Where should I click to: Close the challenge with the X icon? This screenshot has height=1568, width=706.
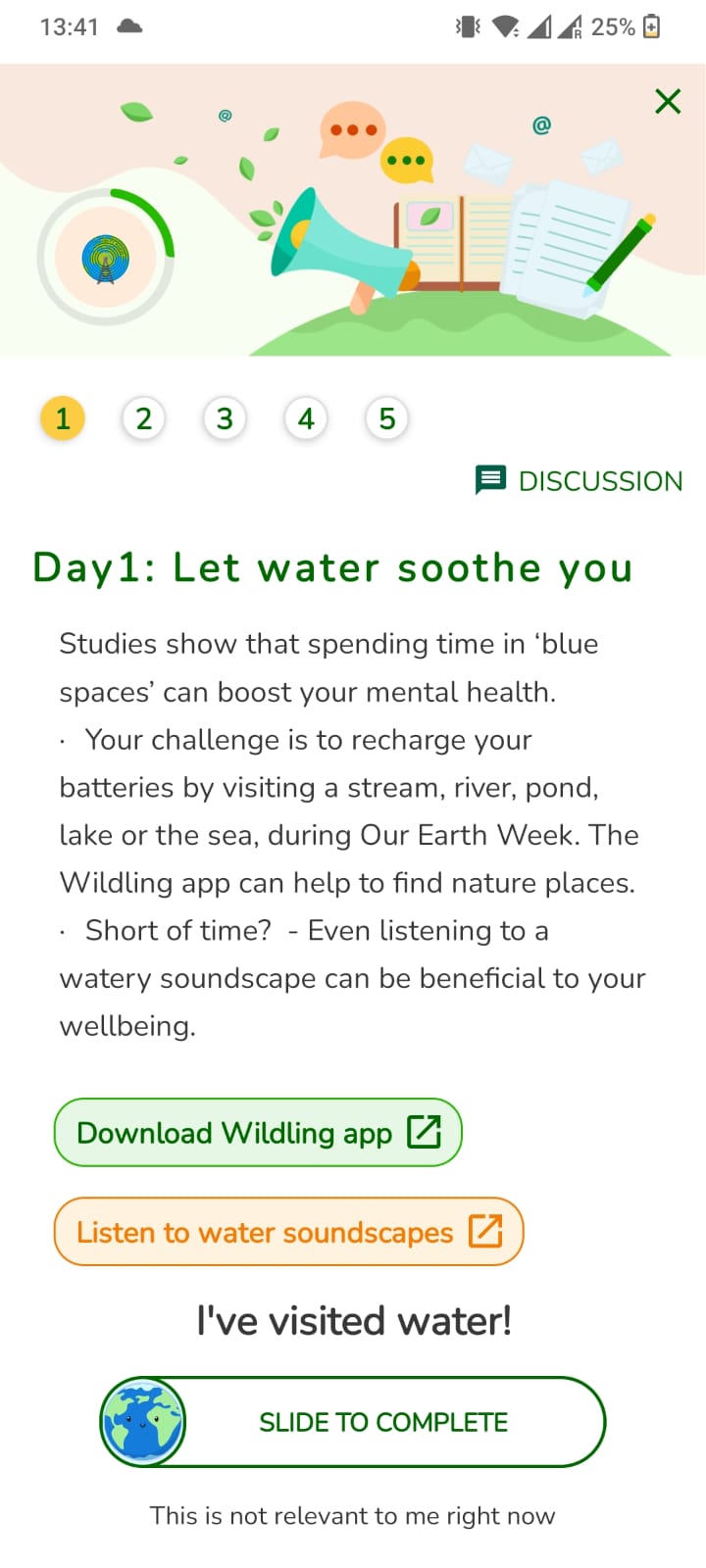[x=668, y=101]
